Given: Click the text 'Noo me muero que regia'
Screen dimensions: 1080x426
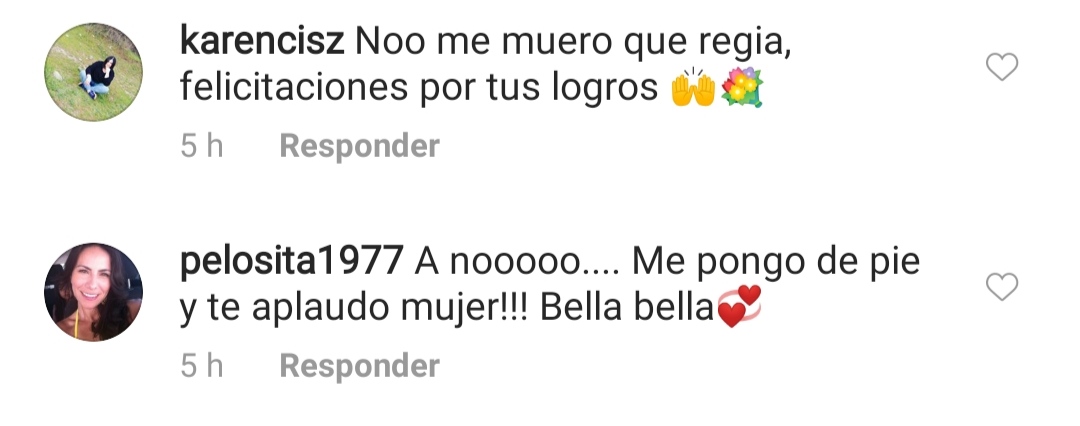Looking at the screenshot, I should pyautogui.click(x=573, y=44).
